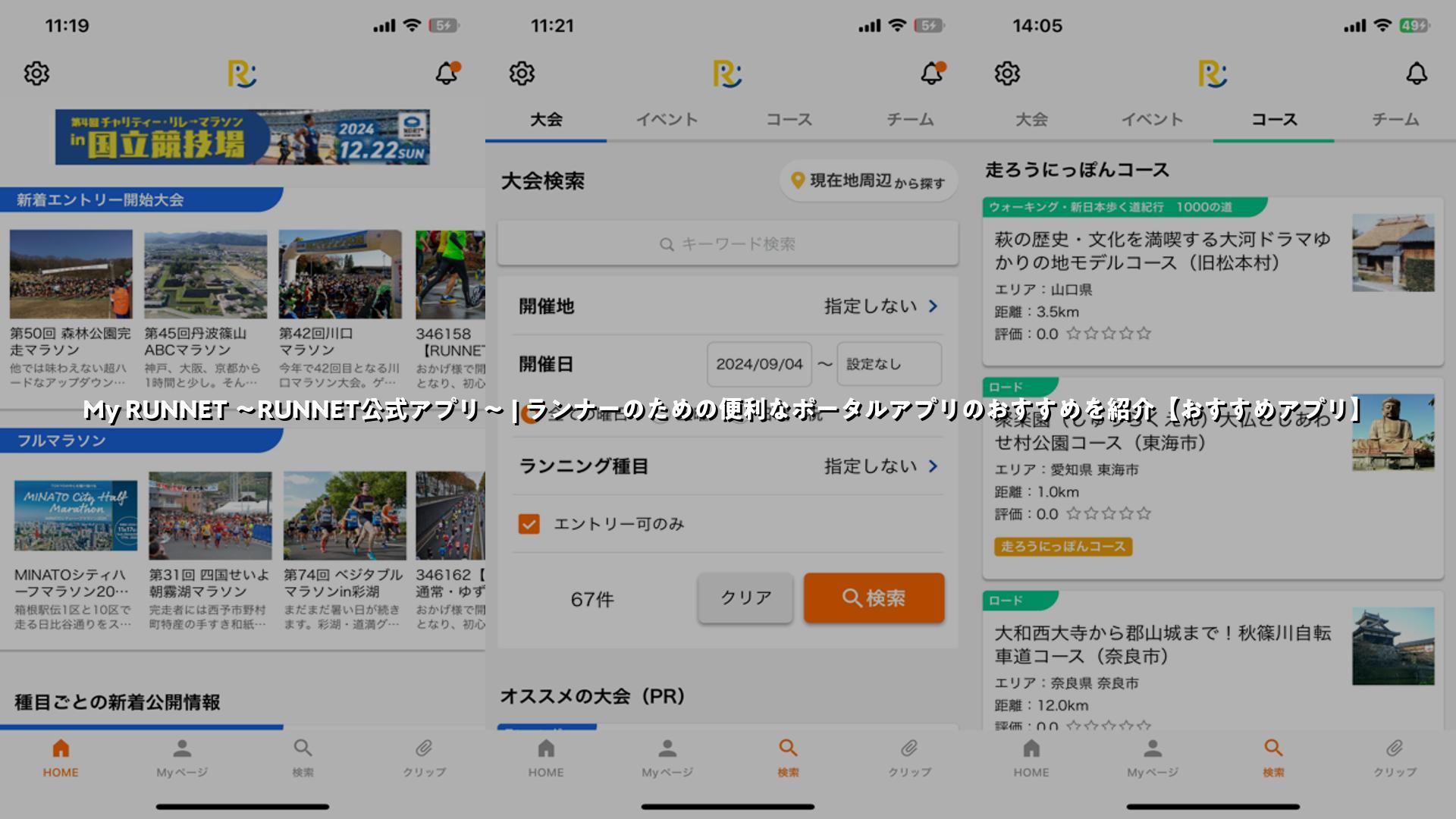This screenshot has height=819, width=1456.
Task: Open 大和西大寺から郡山城まで course card title
Action: [x=1163, y=645]
